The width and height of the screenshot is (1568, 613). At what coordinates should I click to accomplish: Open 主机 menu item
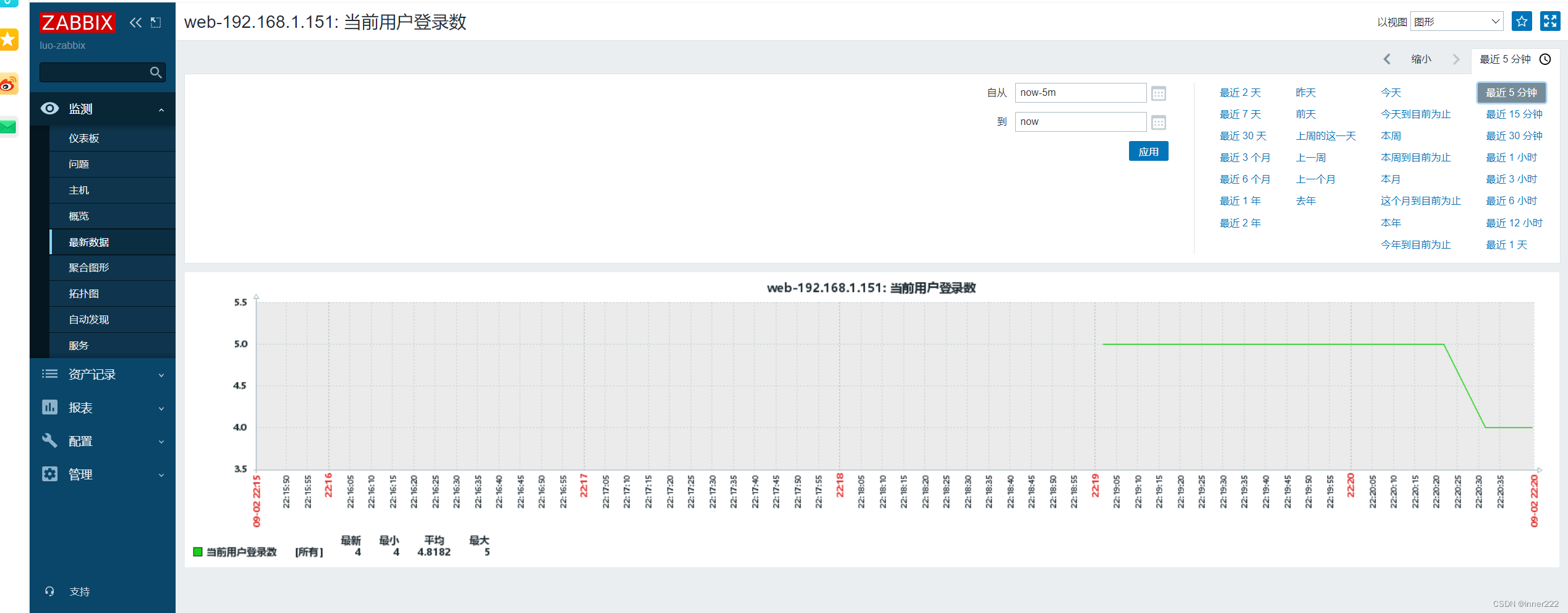coord(113,190)
